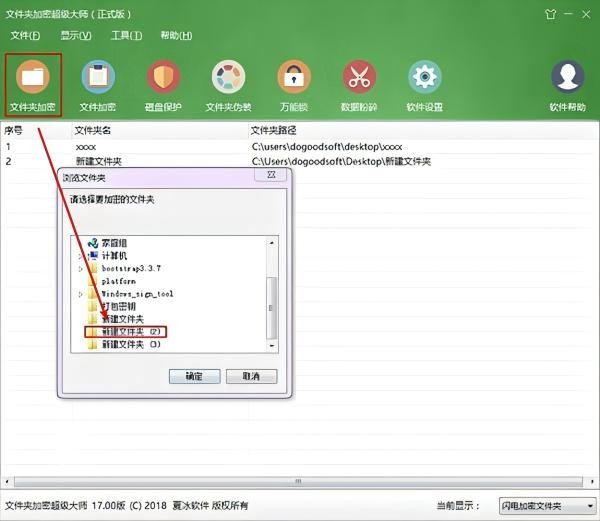This screenshot has width=600, height=521.
Task: Click the skin shirt icon in title bar
Action: [x=550, y=14]
